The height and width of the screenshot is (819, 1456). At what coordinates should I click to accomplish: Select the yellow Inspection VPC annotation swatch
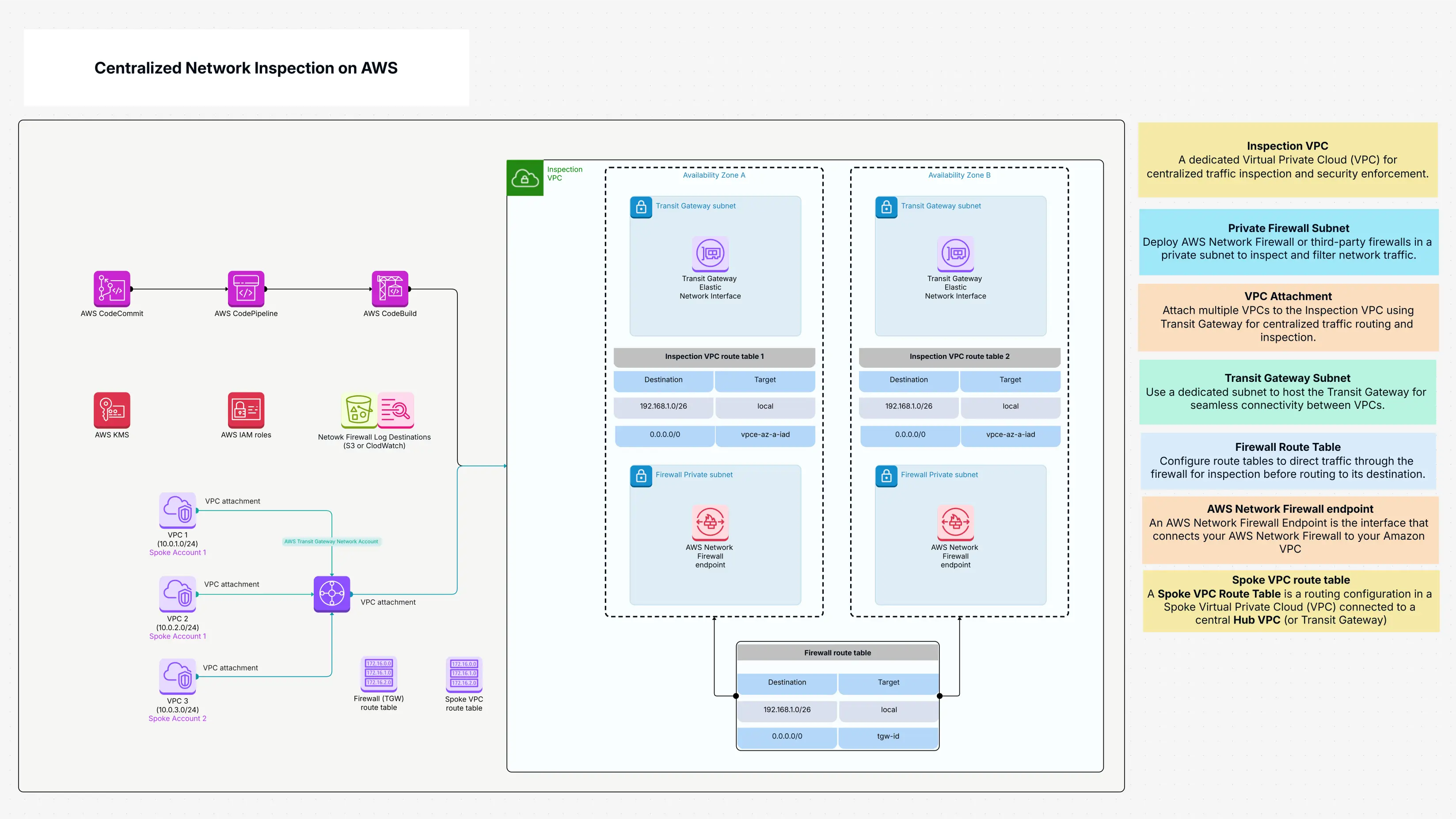1288,160
